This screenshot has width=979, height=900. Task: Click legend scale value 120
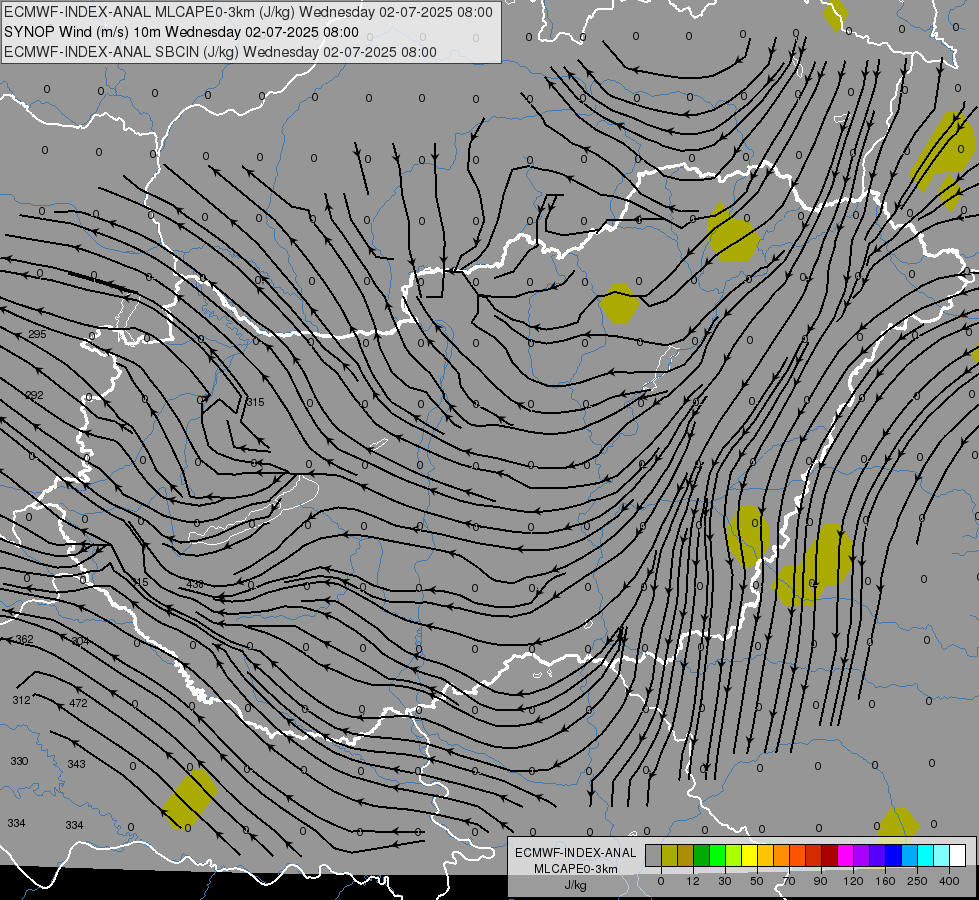tap(853, 881)
